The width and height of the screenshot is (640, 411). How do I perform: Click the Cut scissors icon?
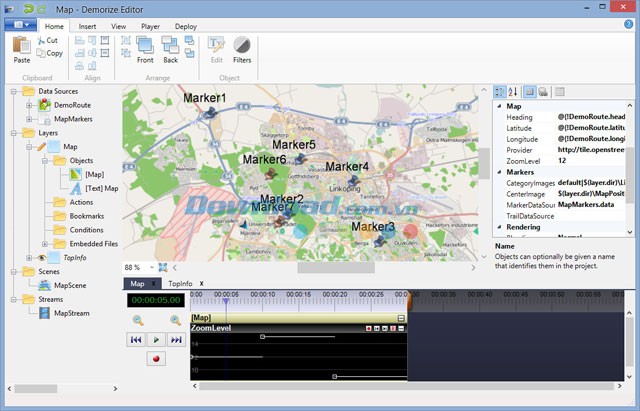[x=40, y=40]
